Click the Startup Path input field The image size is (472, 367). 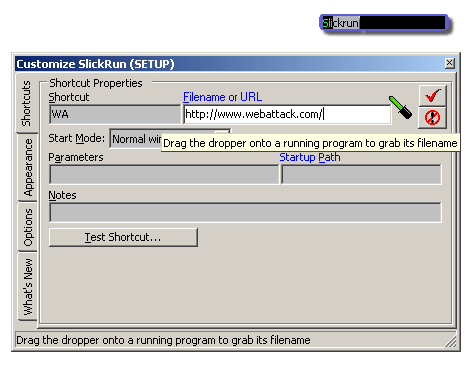point(361,174)
